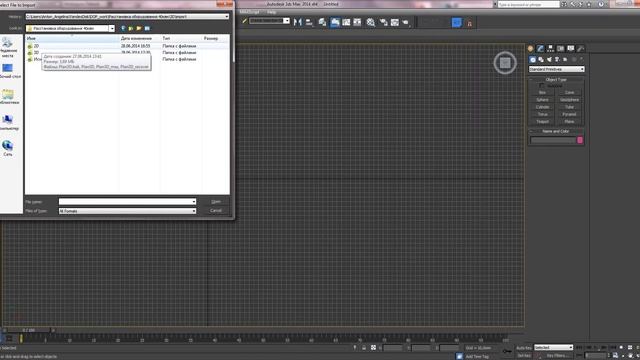Open the Curve Editor toolbar icon
Image resolution: width=640 pixels, height=360 pixels.
point(346,22)
